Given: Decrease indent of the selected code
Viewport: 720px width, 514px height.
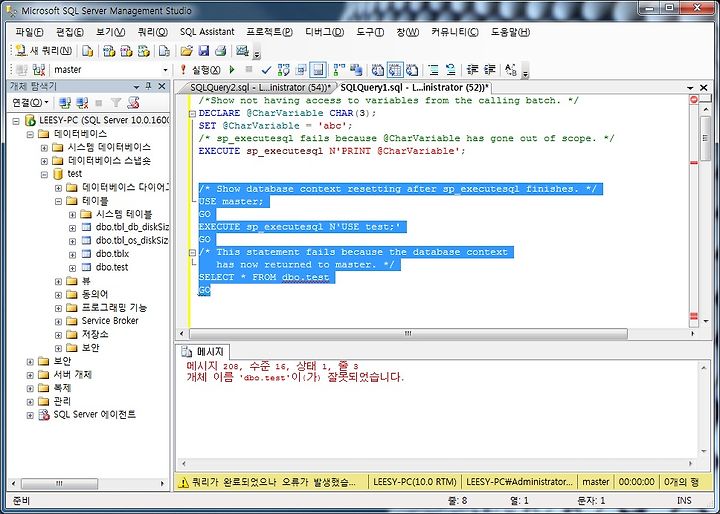Looking at the screenshot, I should tap(472, 70).
